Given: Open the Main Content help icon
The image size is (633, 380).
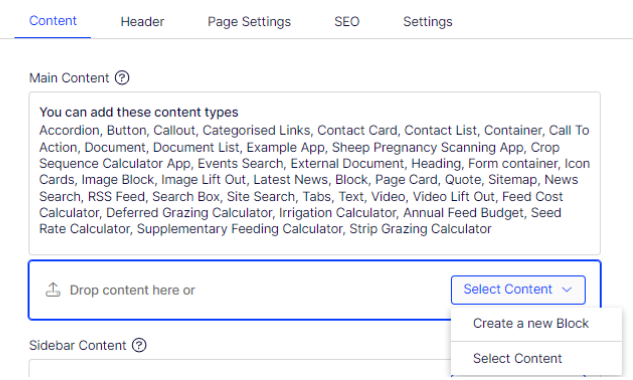Looking at the screenshot, I should point(122,78).
